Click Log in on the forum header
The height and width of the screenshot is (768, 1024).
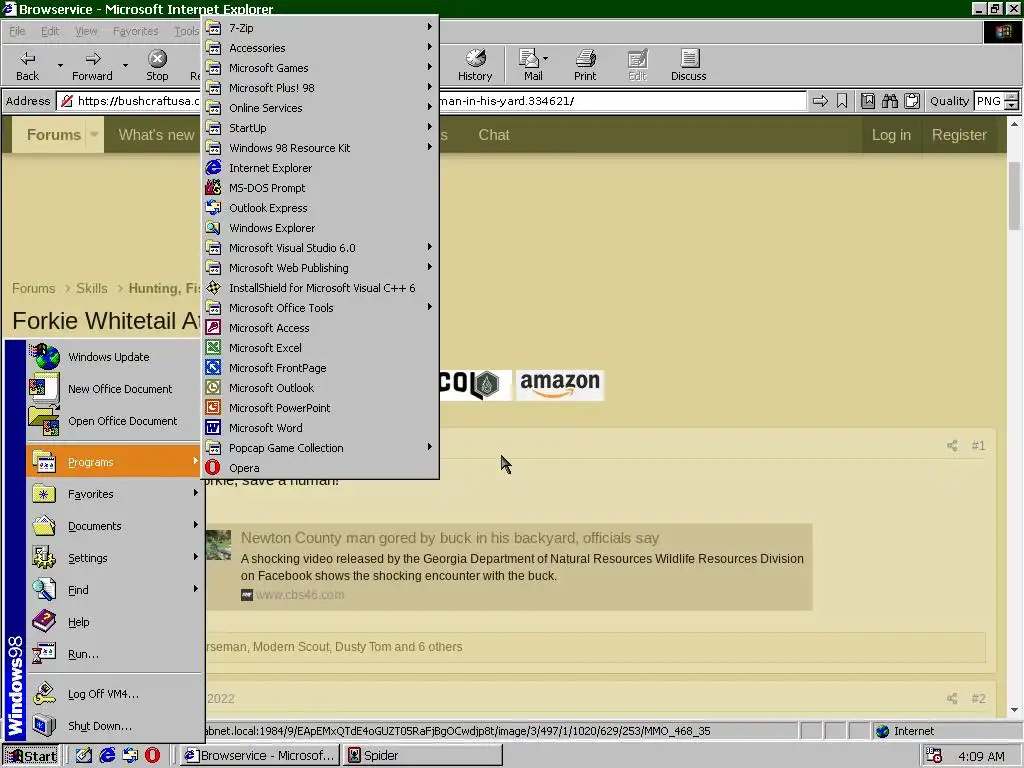[891, 135]
